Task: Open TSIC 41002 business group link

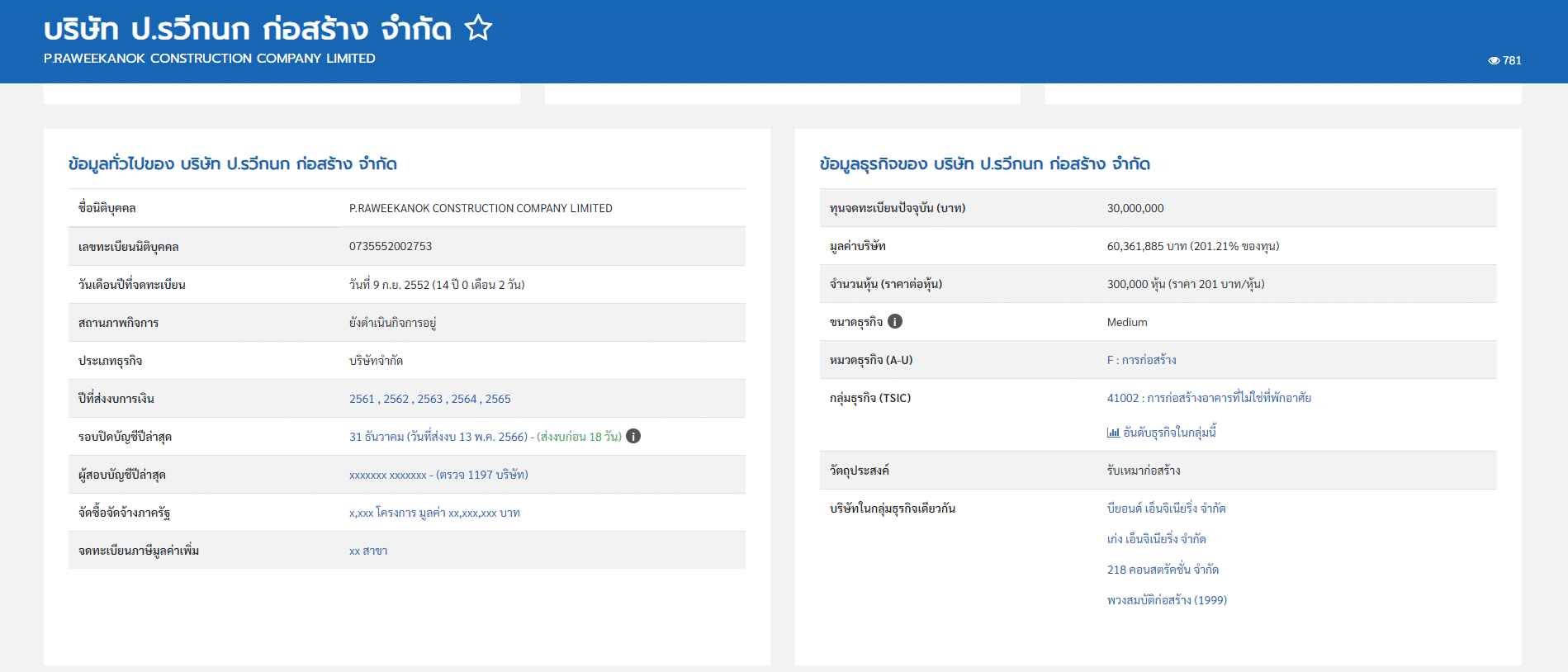Action: click(x=1209, y=398)
